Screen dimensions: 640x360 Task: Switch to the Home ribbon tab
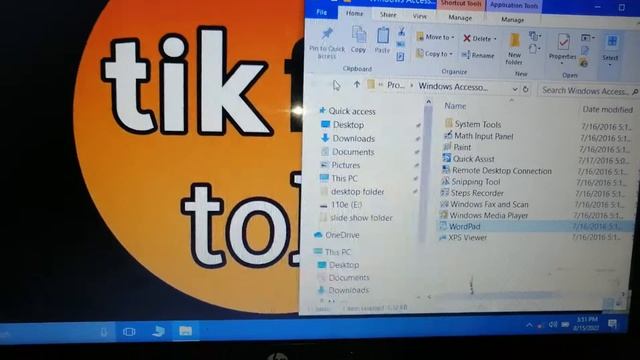[x=354, y=13]
